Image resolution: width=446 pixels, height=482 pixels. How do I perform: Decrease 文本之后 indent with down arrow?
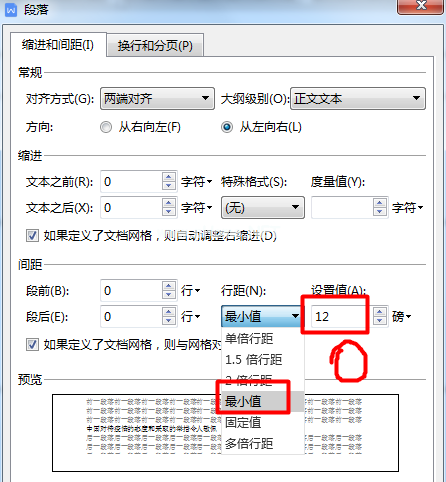click(x=169, y=212)
